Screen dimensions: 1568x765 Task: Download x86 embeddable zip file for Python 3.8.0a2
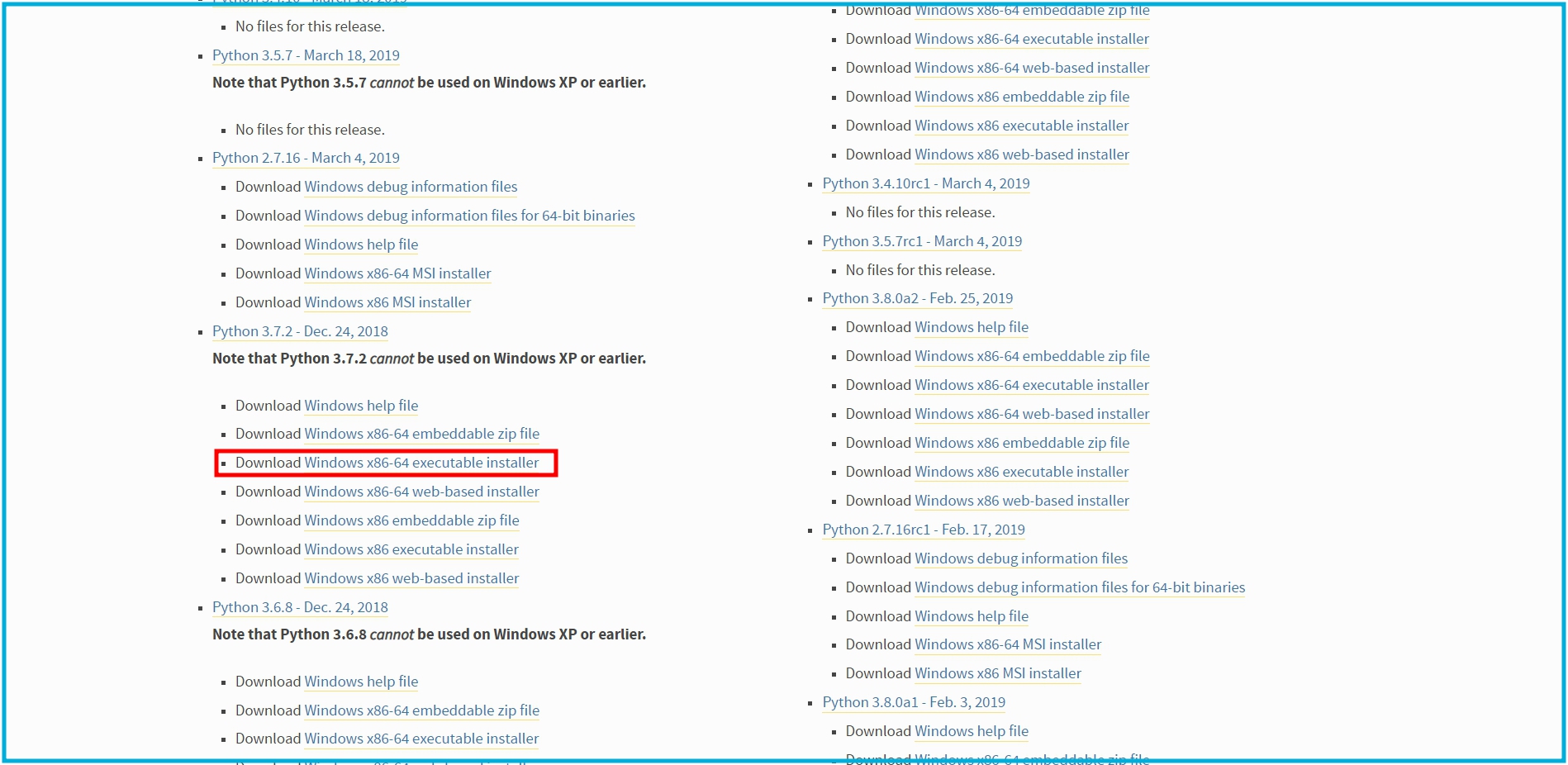[x=1022, y=443]
